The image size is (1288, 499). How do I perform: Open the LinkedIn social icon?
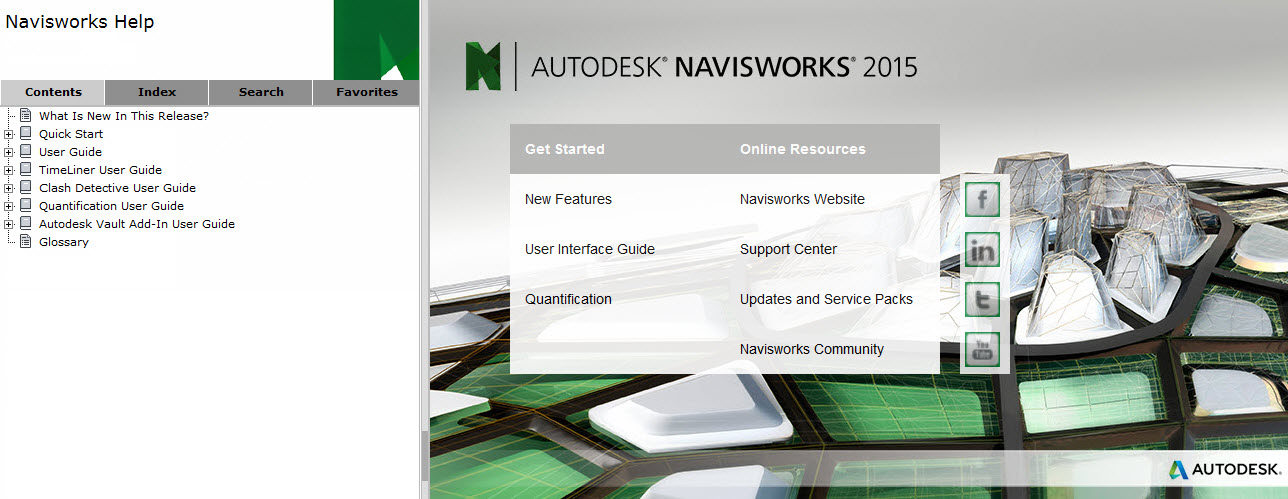982,249
